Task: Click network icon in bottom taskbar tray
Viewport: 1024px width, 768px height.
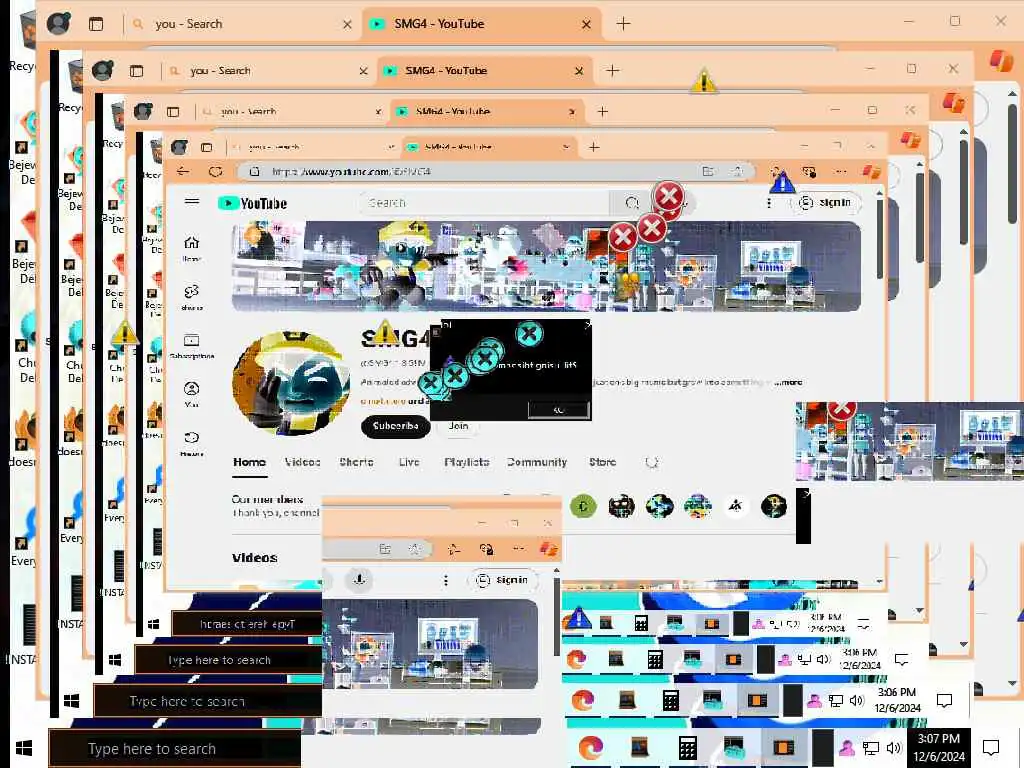Action: pyautogui.click(x=871, y=748)
